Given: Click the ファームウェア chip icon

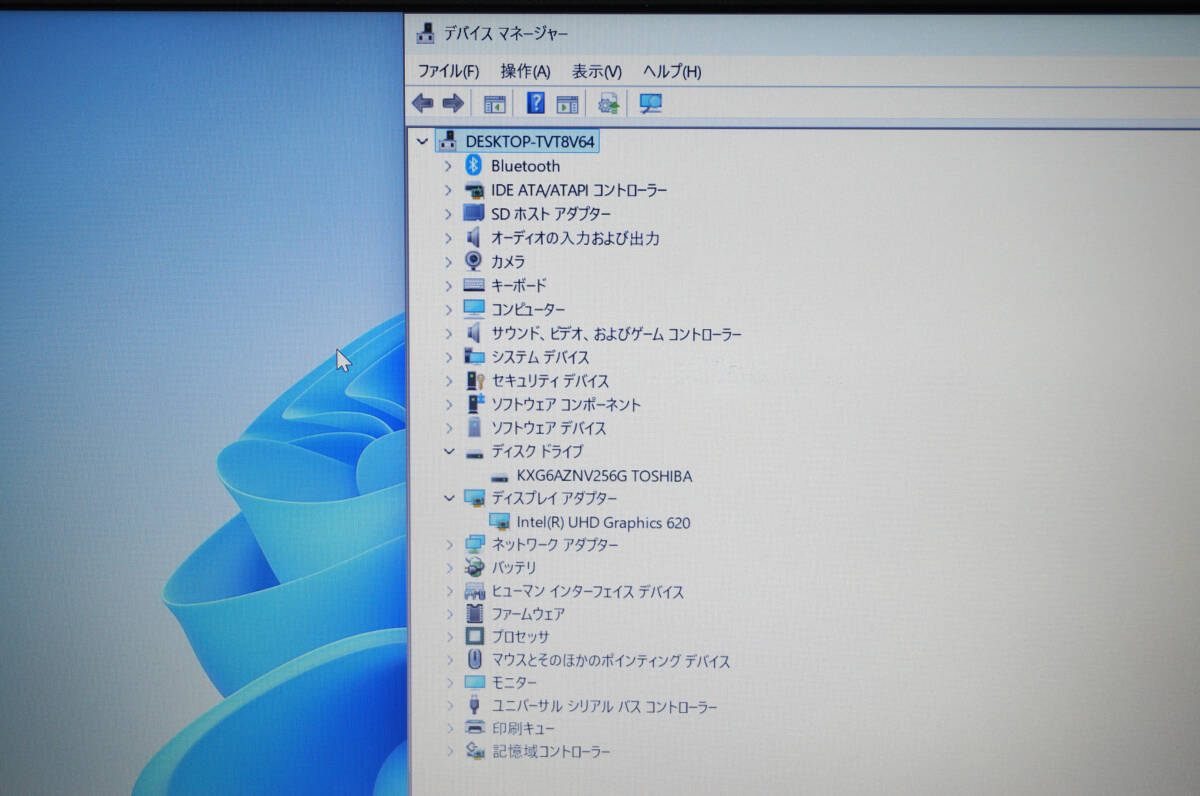Looking at the screenshot, I should (475, 614).
